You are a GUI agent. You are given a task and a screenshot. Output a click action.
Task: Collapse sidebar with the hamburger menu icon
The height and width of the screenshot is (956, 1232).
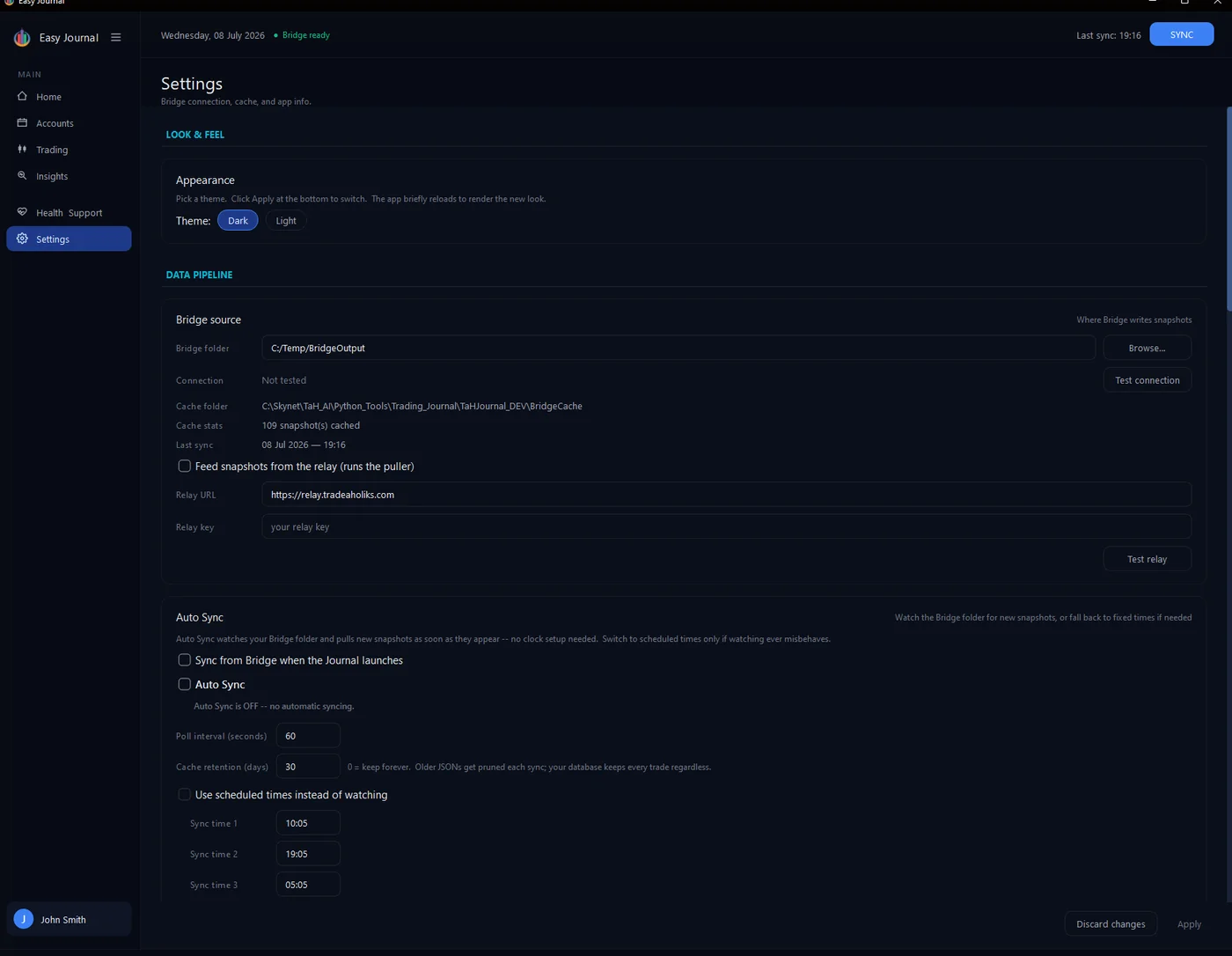[116, 38]
